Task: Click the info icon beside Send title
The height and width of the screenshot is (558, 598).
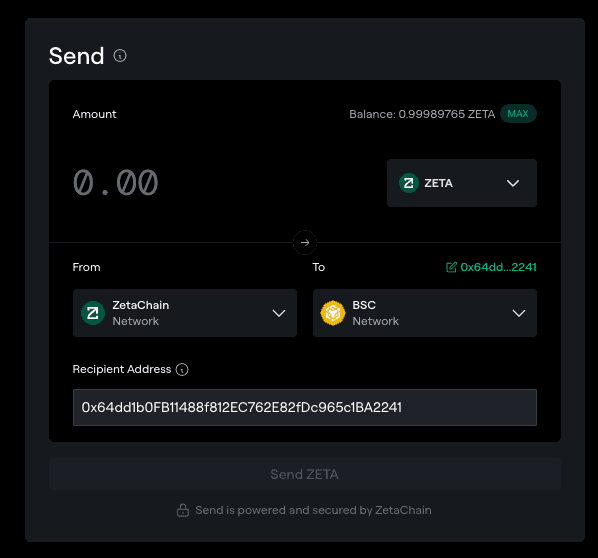Action: (120, 56)
